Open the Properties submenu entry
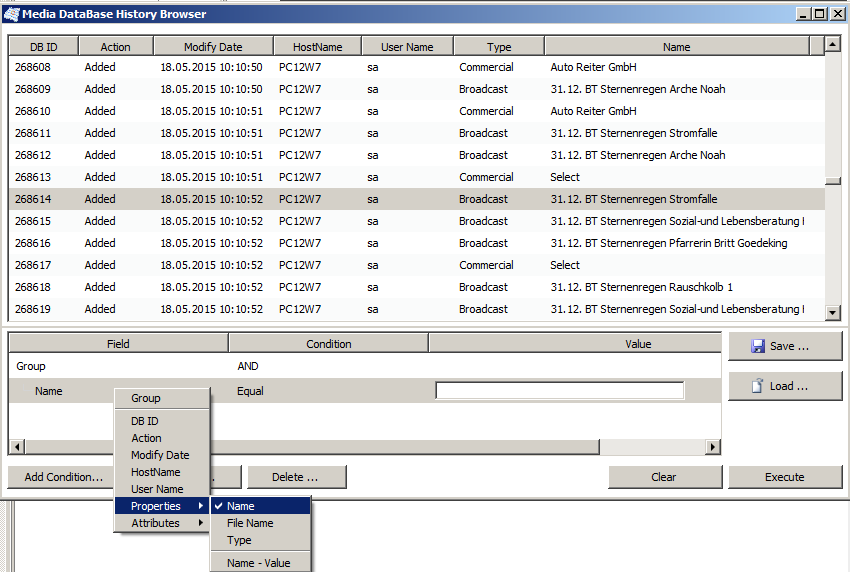Screen dimensions: 850x572 tap(162, 506)
